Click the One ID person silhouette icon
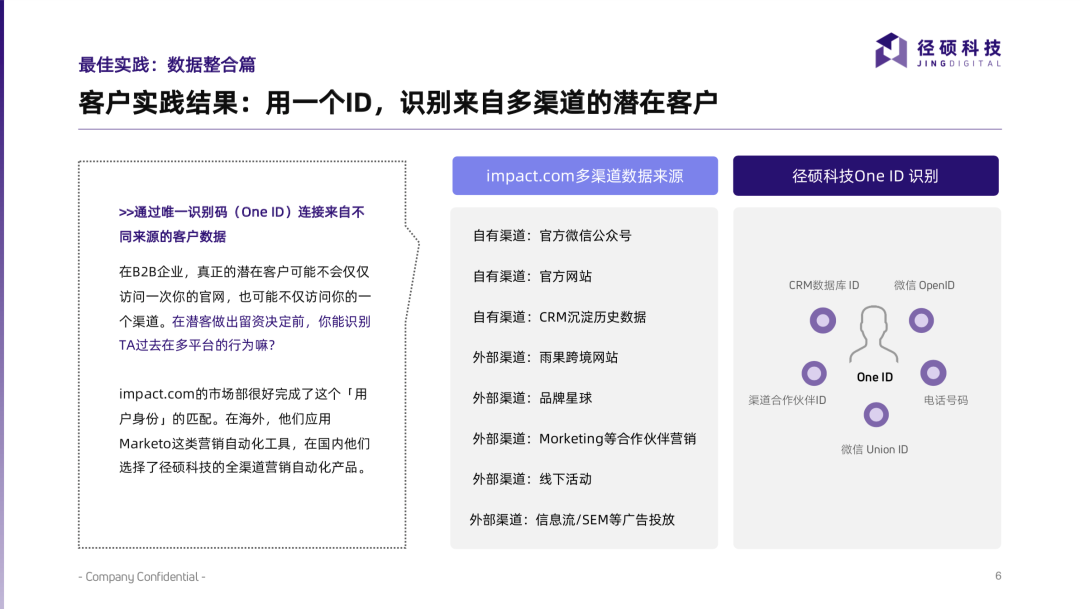Viewport: 1080px width, 609px height. pos(872,335)
